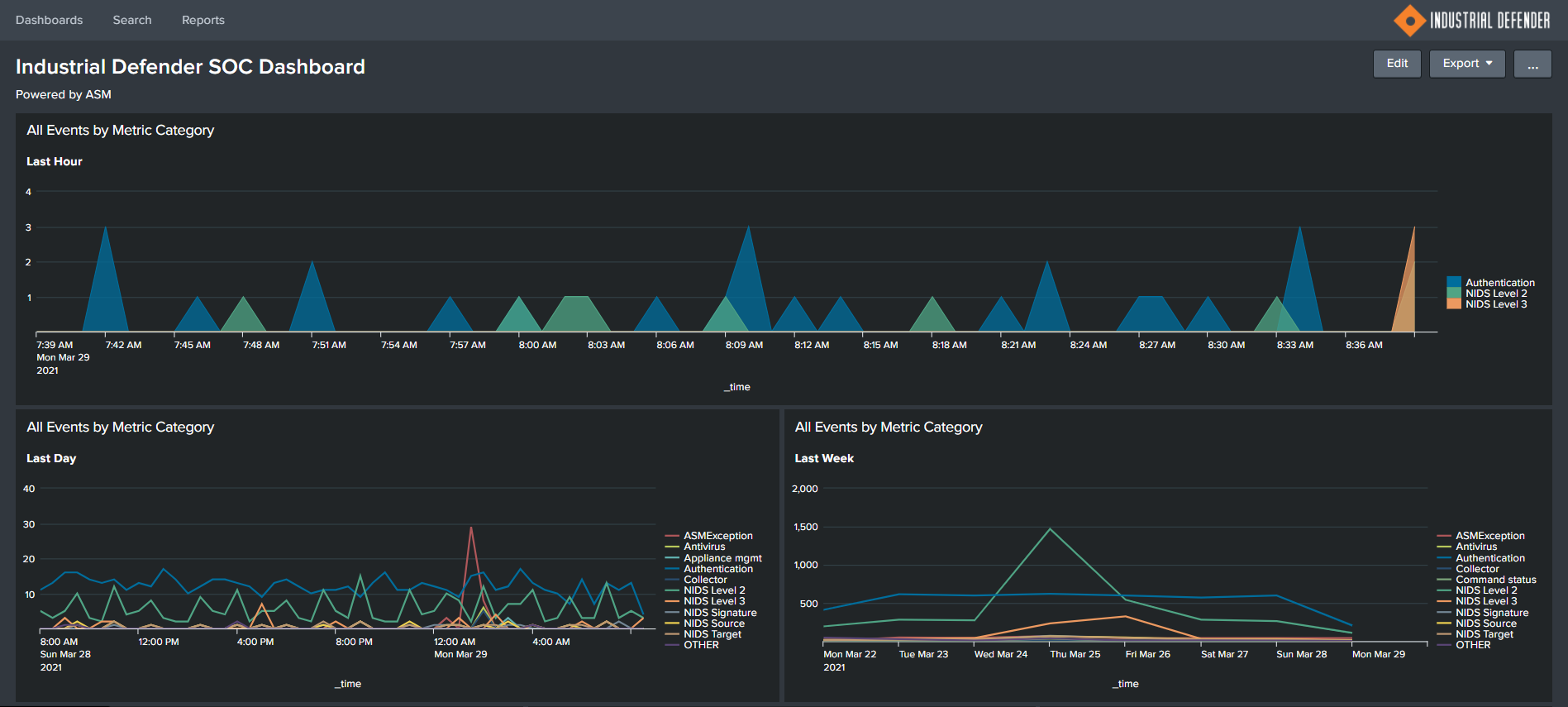Click the Last Hour panel subtitle

point(55,161)
